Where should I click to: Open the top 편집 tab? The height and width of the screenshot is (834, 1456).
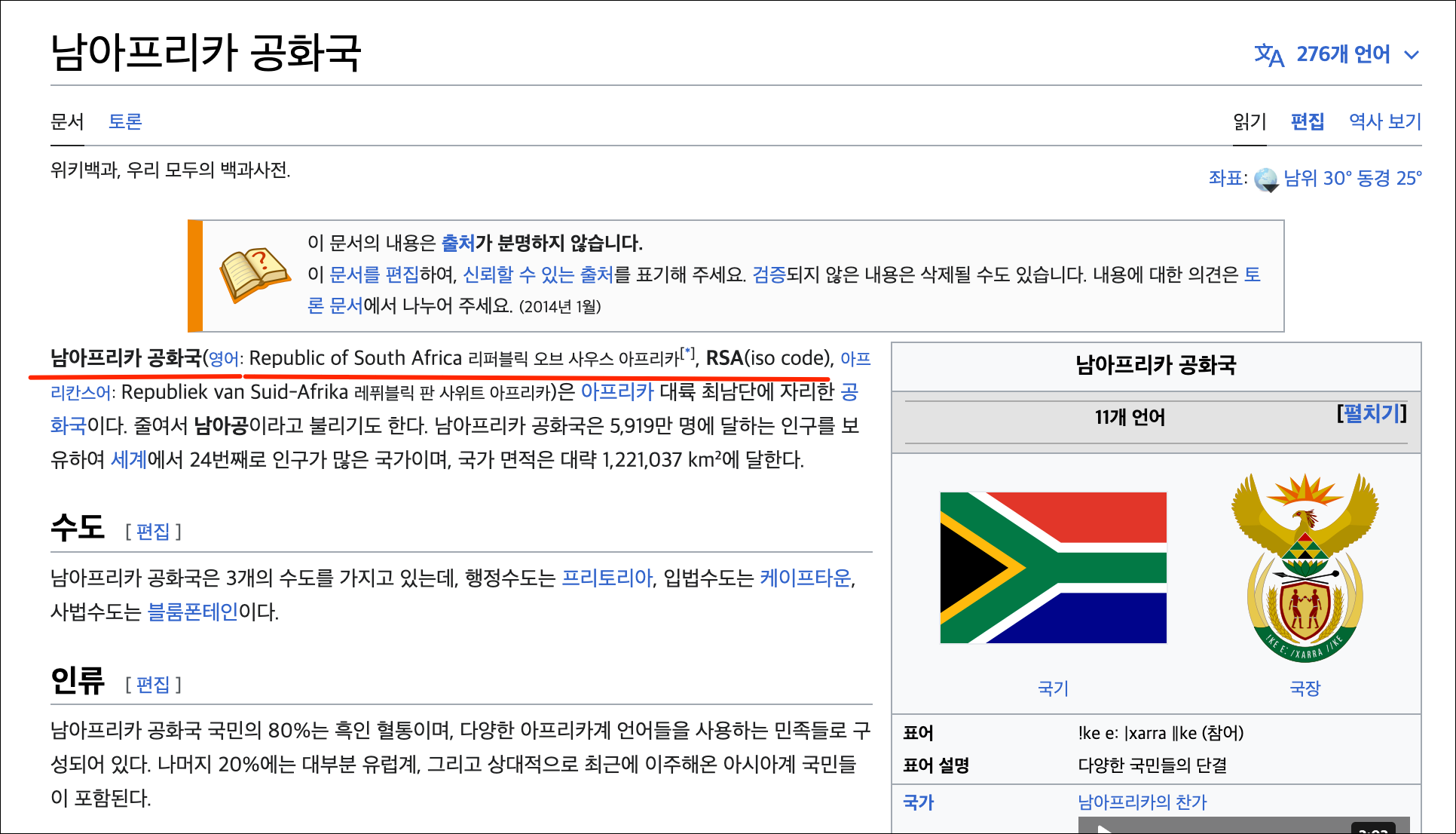[x=1308, y=121]
